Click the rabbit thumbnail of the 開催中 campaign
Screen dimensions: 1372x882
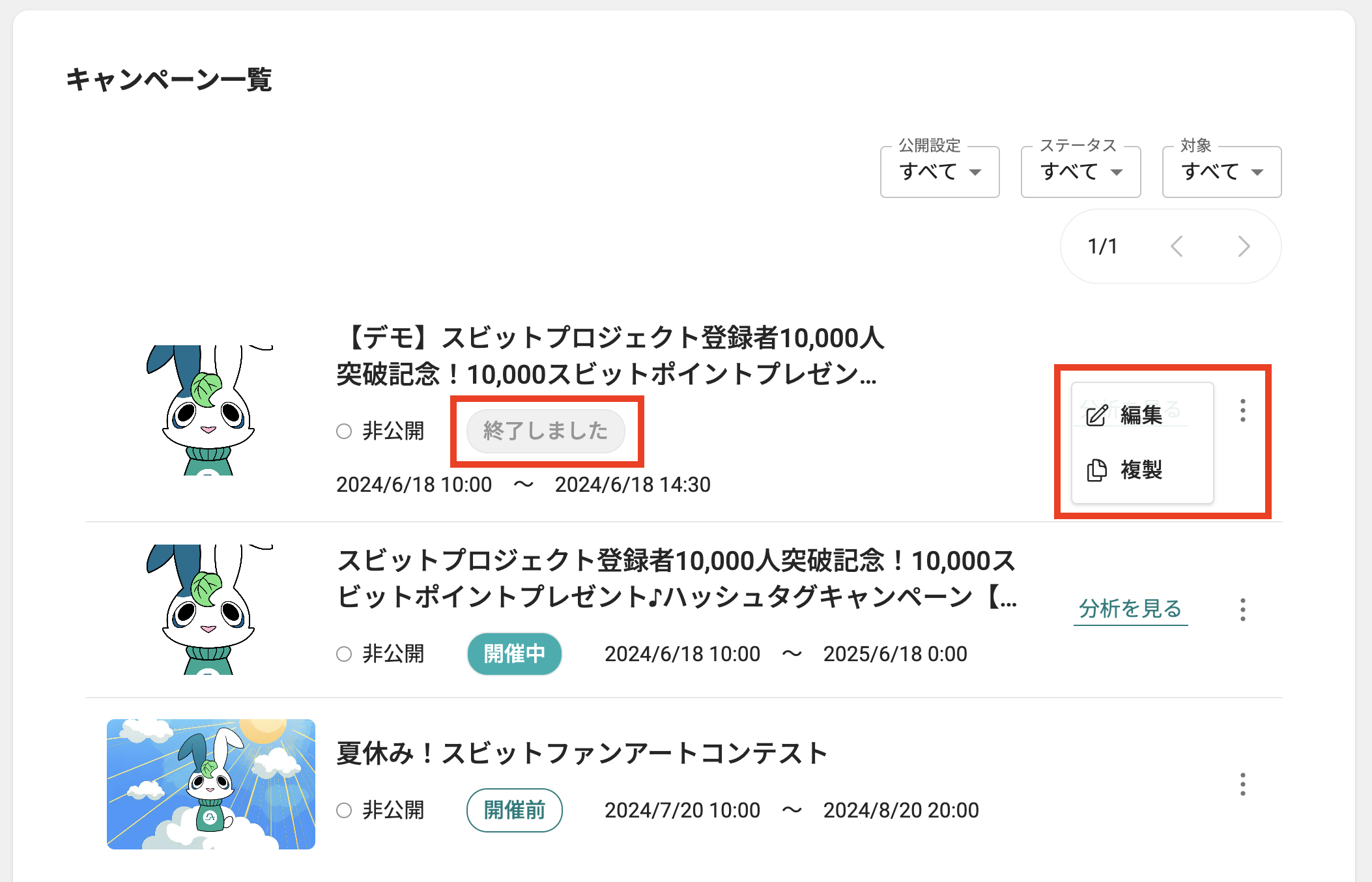pos(210,610)
